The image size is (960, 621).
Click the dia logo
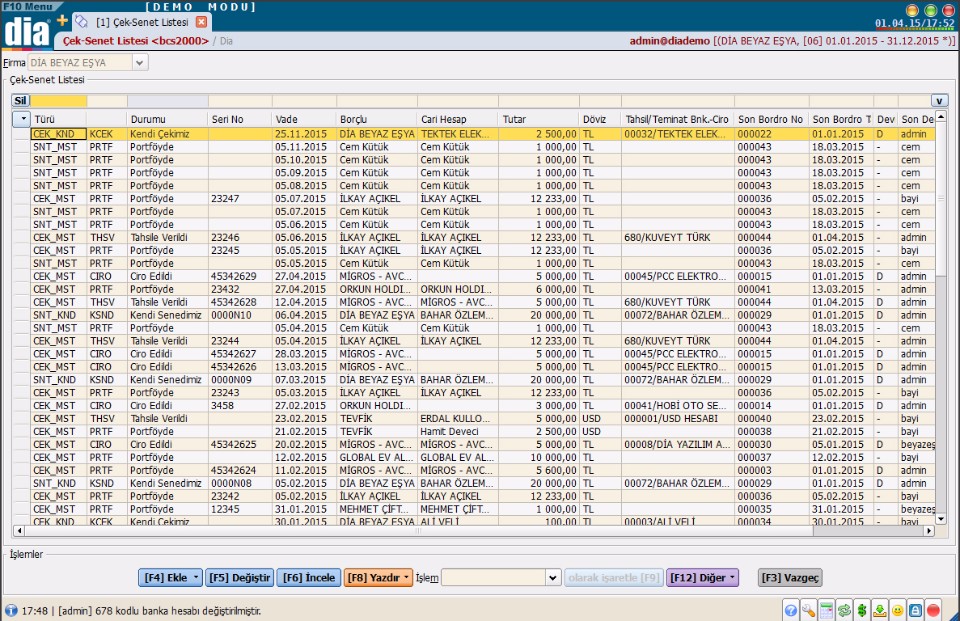pyautogui.click(x=26, y=31)
